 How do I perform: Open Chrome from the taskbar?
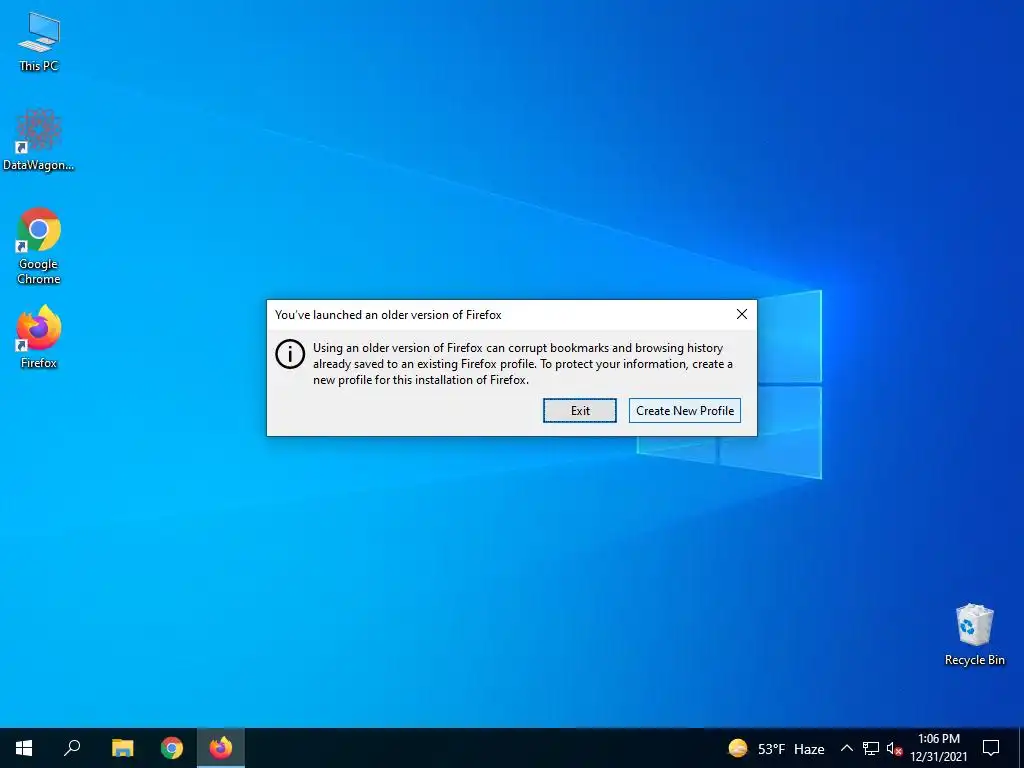[x=172, y=748]
